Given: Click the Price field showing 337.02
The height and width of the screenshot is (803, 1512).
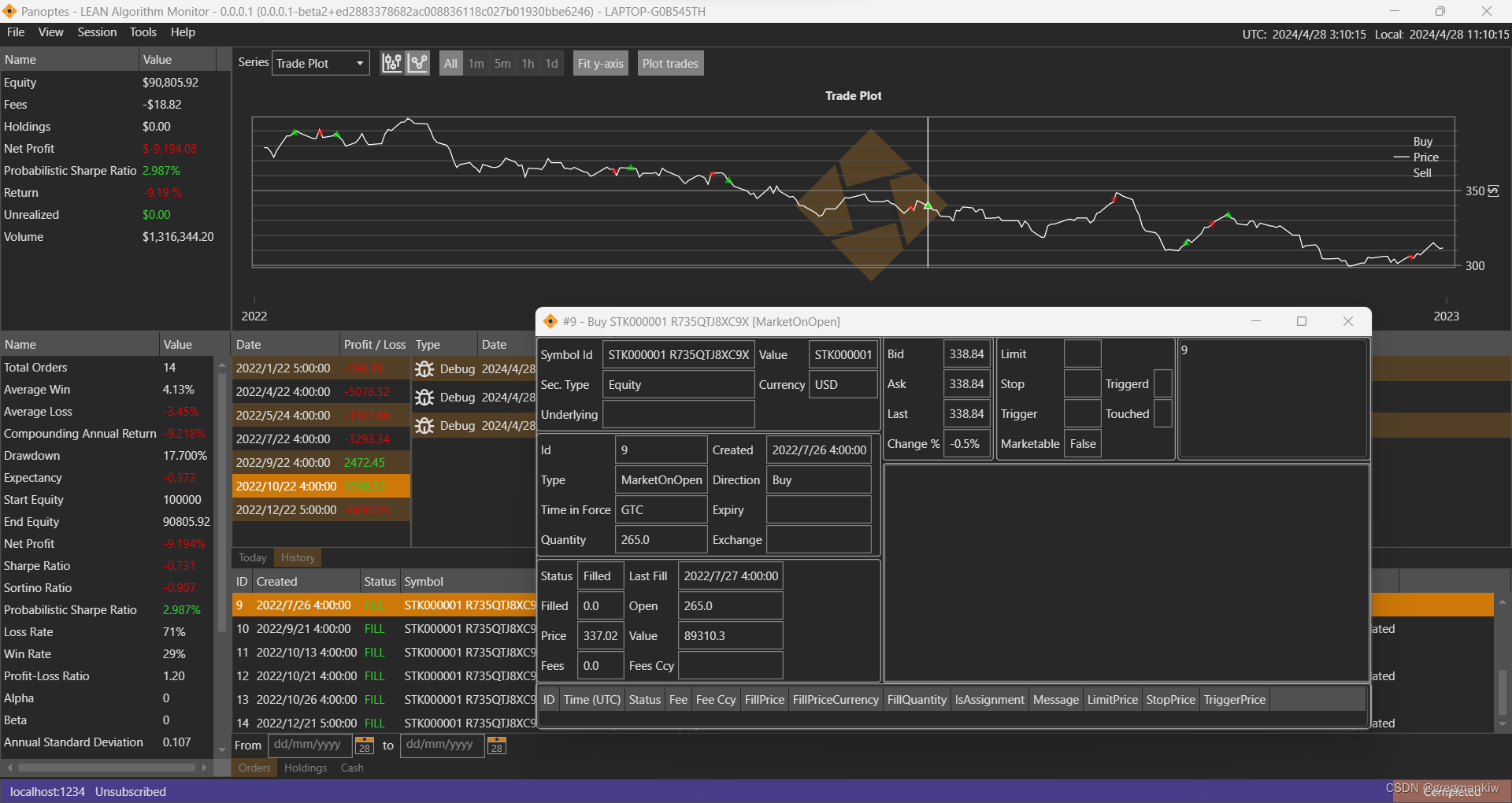Looking at the screenshot, I should click(x=601, y=636).
